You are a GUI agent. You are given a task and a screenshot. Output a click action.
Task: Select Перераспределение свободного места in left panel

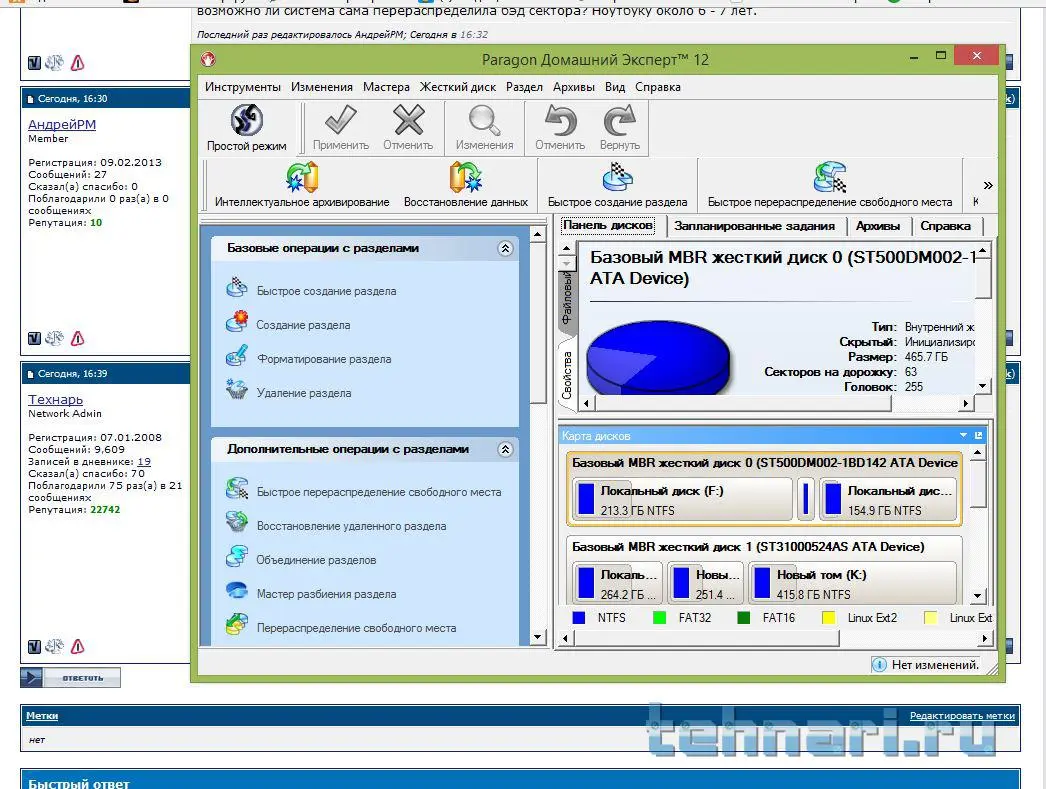[x=356, y=628]
